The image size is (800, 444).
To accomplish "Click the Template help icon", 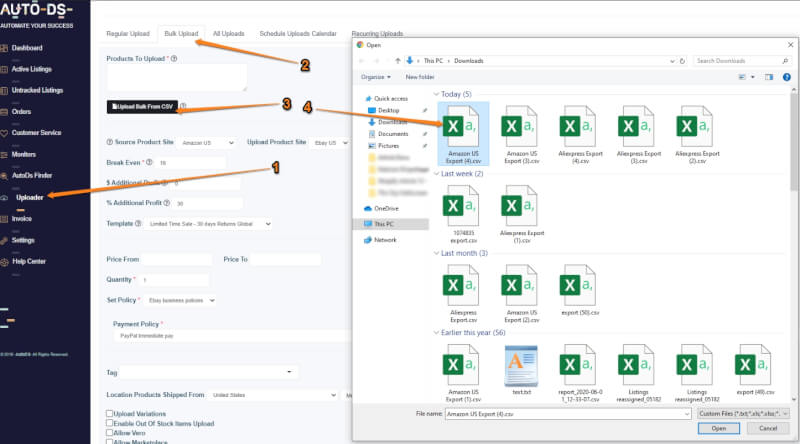I will 138,224.
